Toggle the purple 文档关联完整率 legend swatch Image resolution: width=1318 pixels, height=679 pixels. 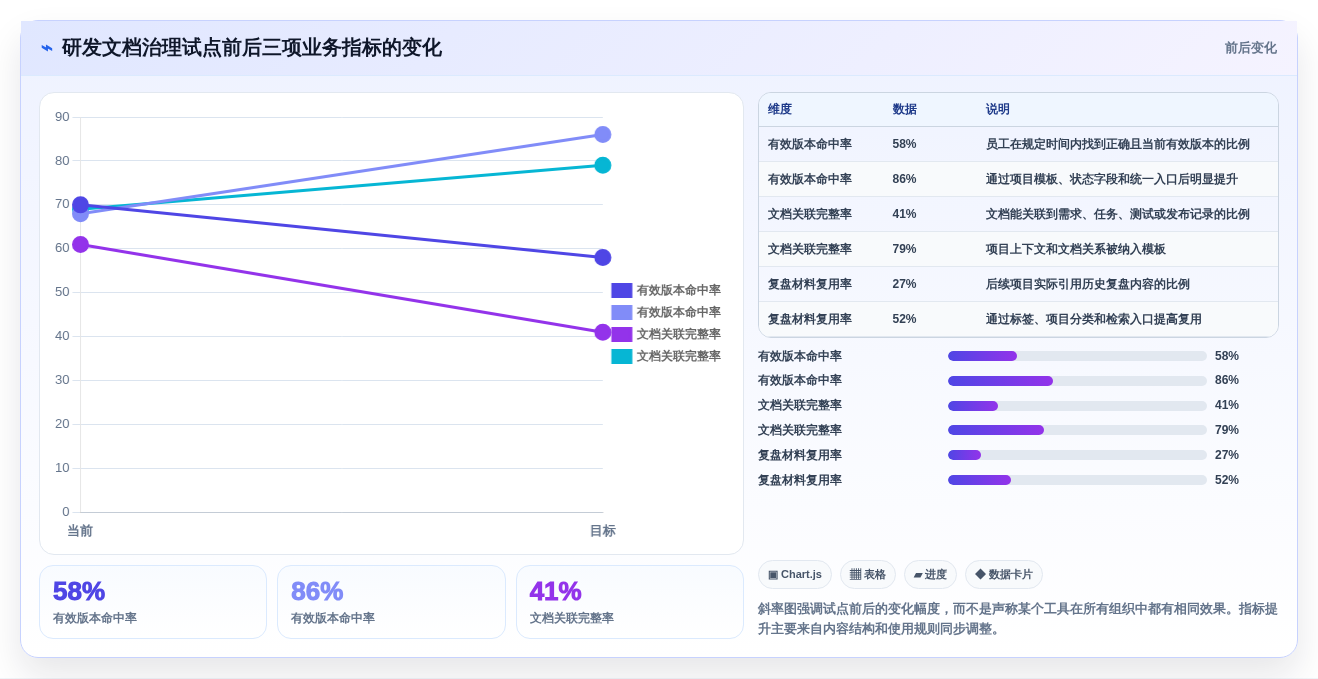(x=622, y=334)
